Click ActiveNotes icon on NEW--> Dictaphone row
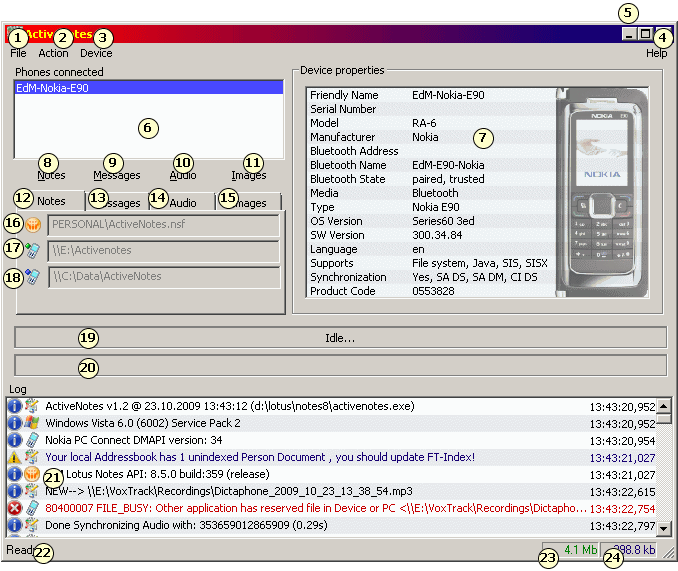The image size is (678, 571). coord(32,491)
